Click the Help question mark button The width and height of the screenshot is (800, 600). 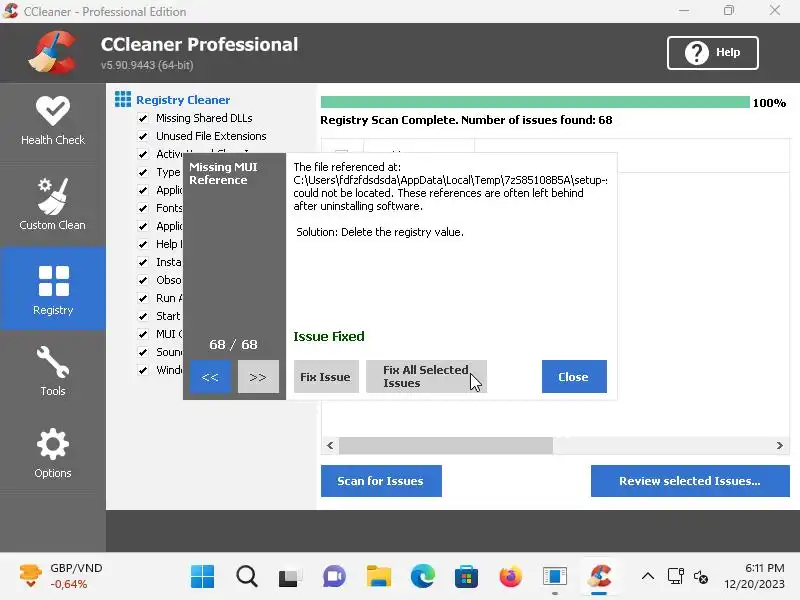coord(712,53)
